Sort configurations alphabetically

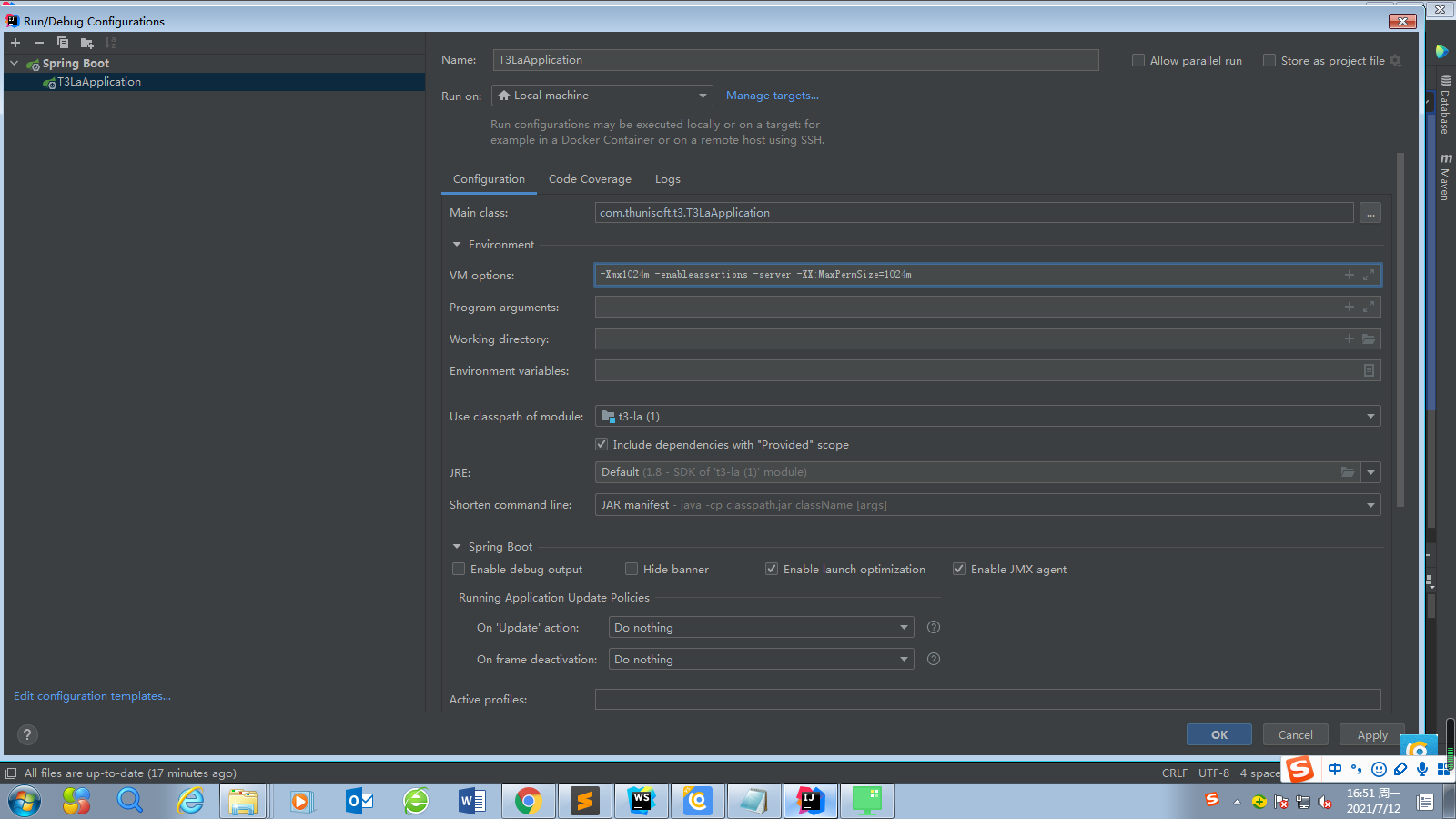tap(110, 43)
